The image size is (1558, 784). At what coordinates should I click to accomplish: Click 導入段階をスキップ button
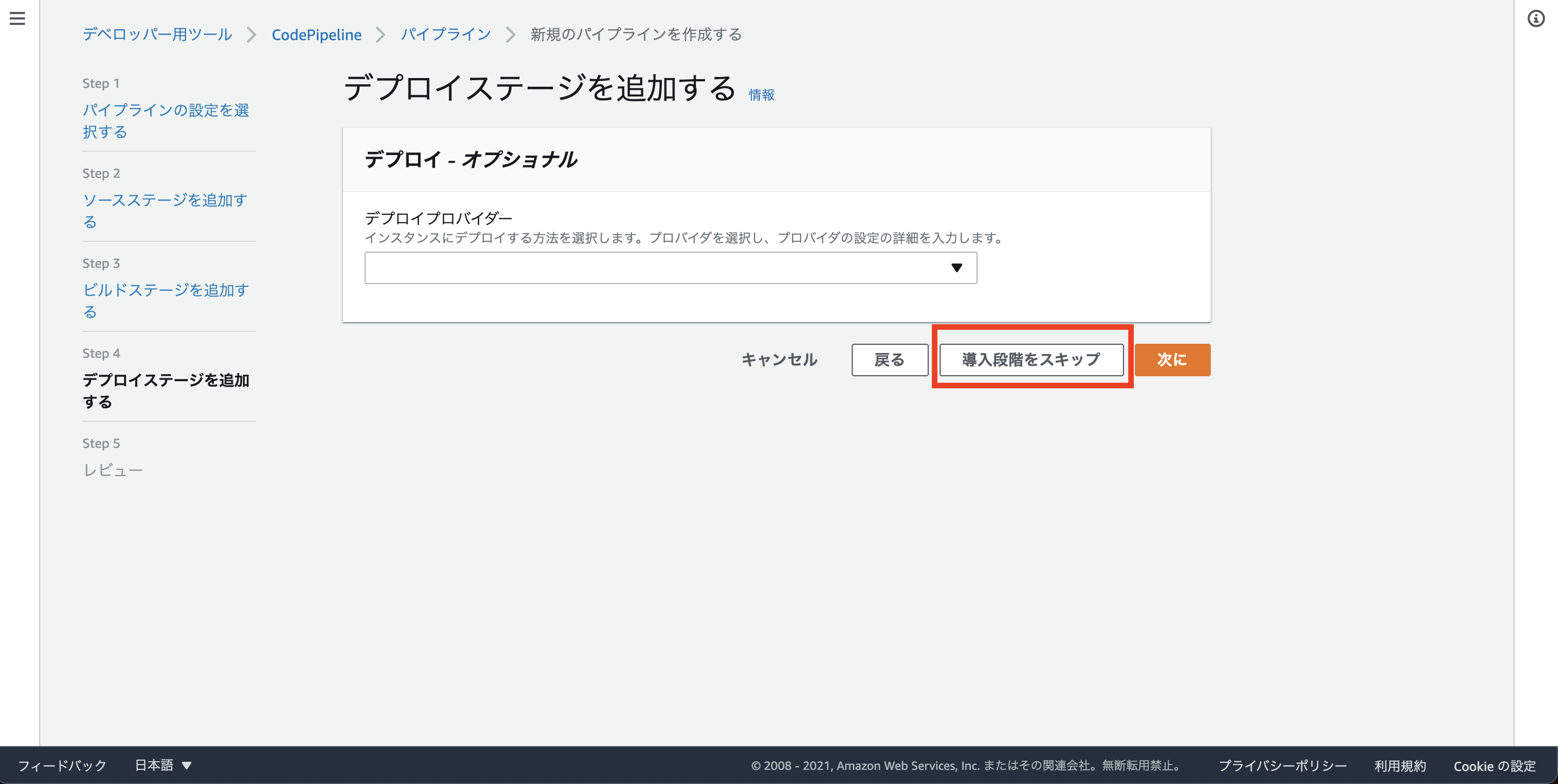[1031, 359]
